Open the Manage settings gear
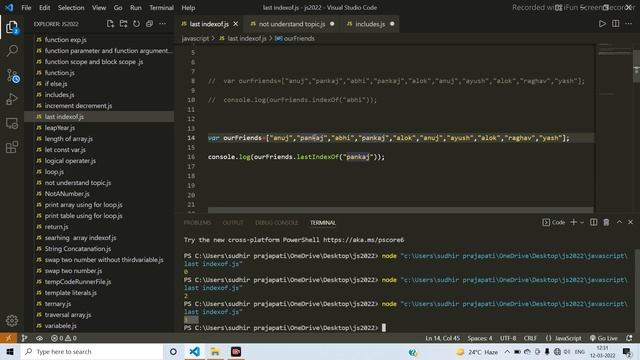The image size is (640, 360). (x=12, y=320)
